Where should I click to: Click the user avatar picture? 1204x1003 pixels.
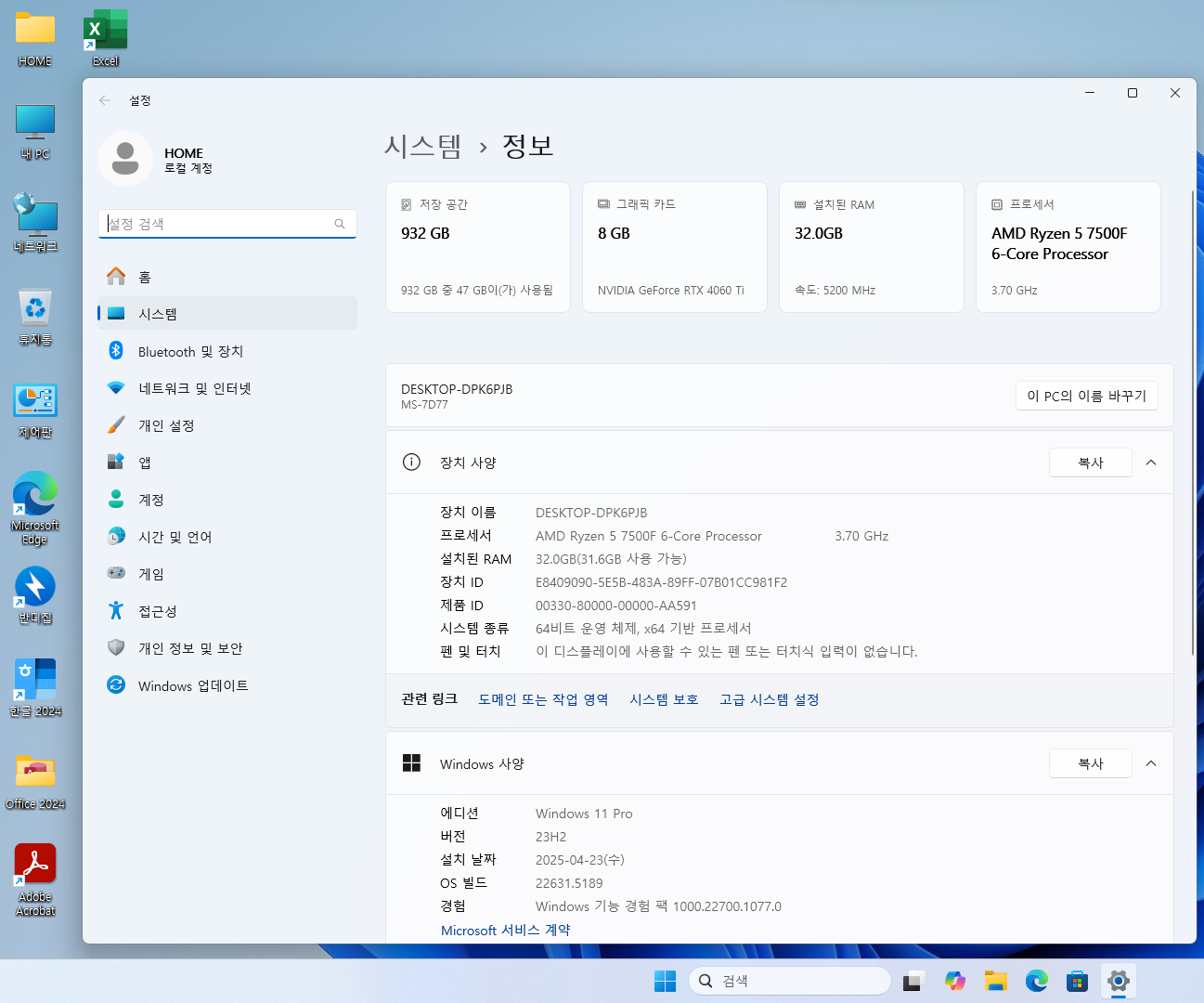tap(125, 159)
